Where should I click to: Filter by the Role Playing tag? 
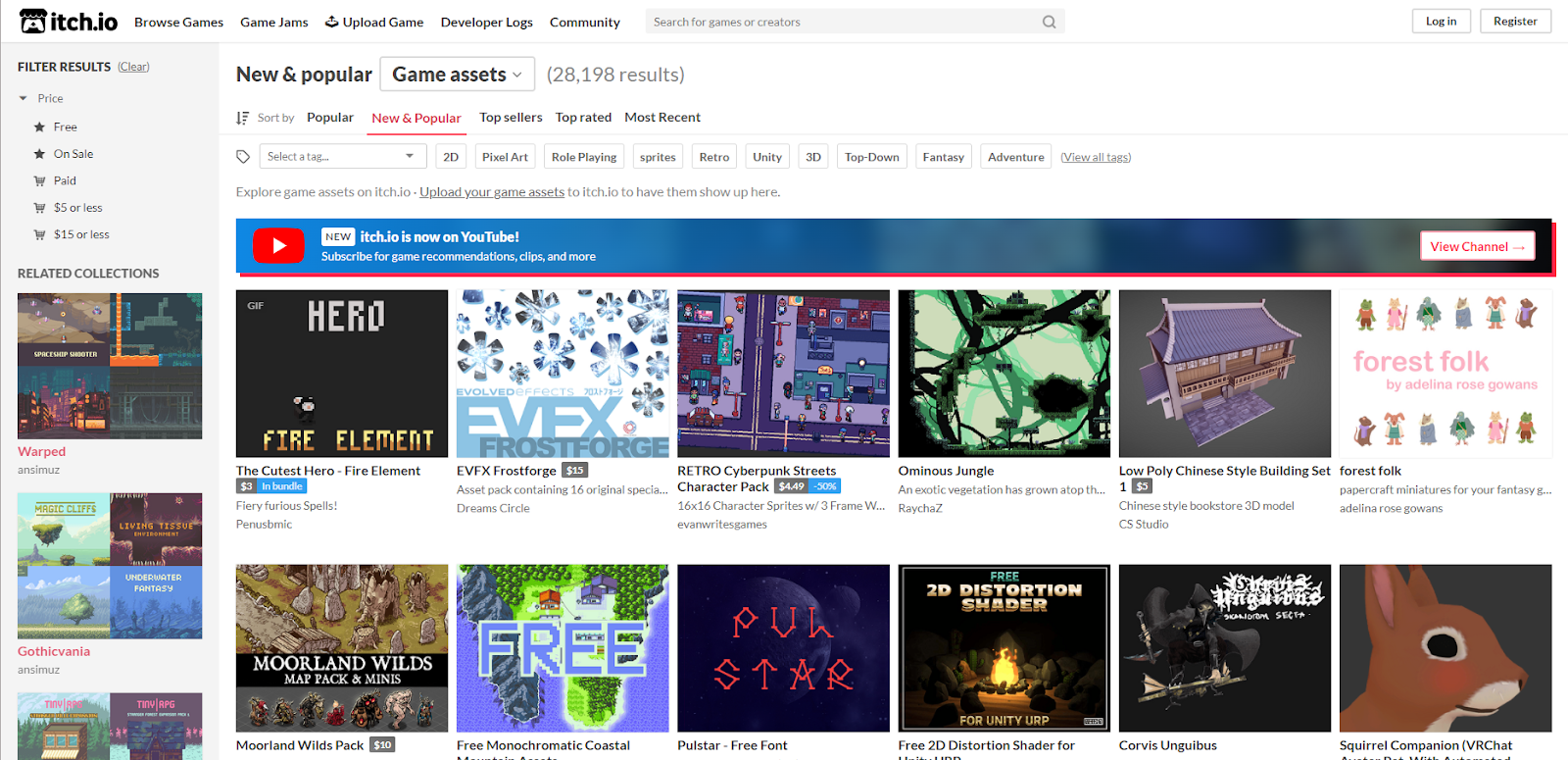(x=584, y=157)
